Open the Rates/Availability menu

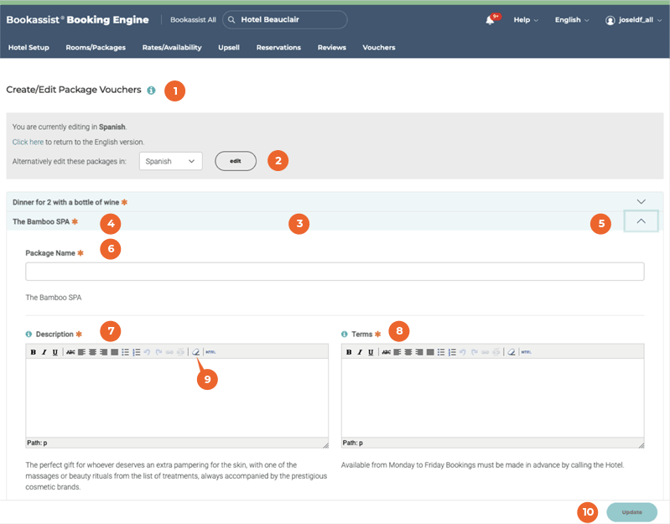[x=172, y=47]
